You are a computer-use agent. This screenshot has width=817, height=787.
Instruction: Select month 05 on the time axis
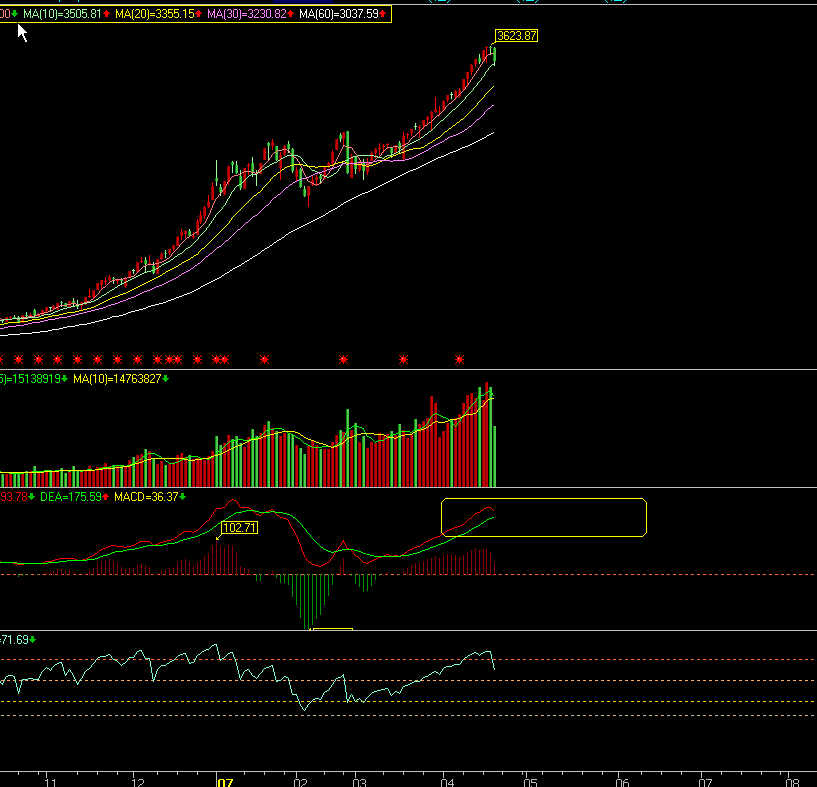pyautogui.click(x=530, y=782)
